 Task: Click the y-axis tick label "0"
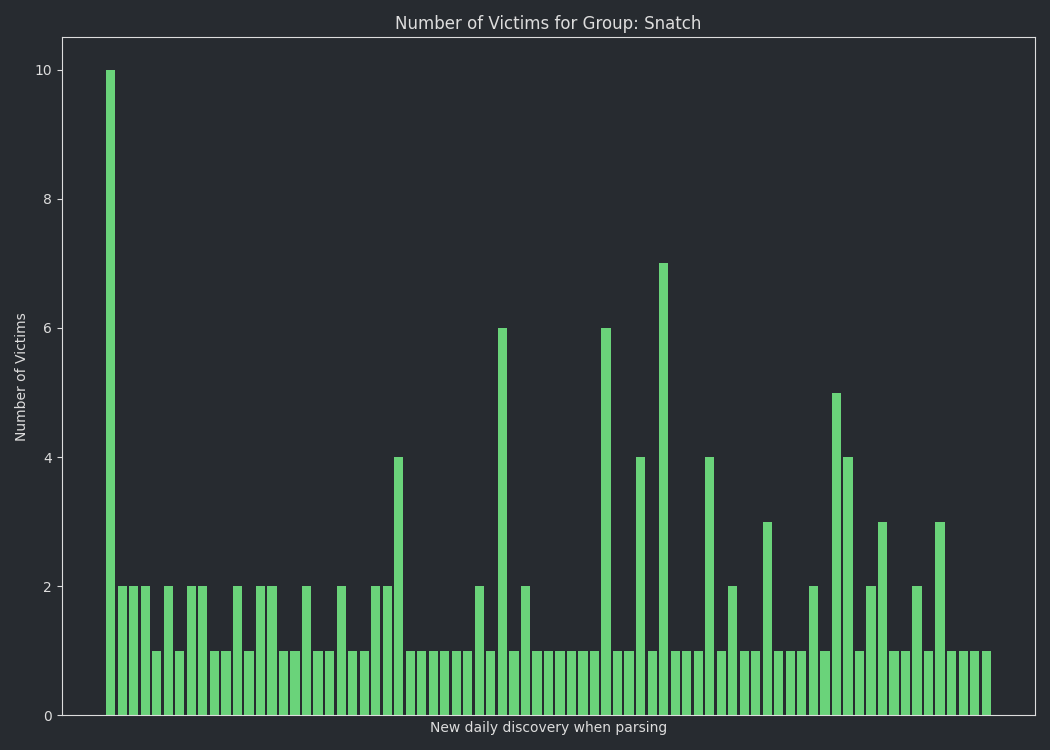pos(48,717)
